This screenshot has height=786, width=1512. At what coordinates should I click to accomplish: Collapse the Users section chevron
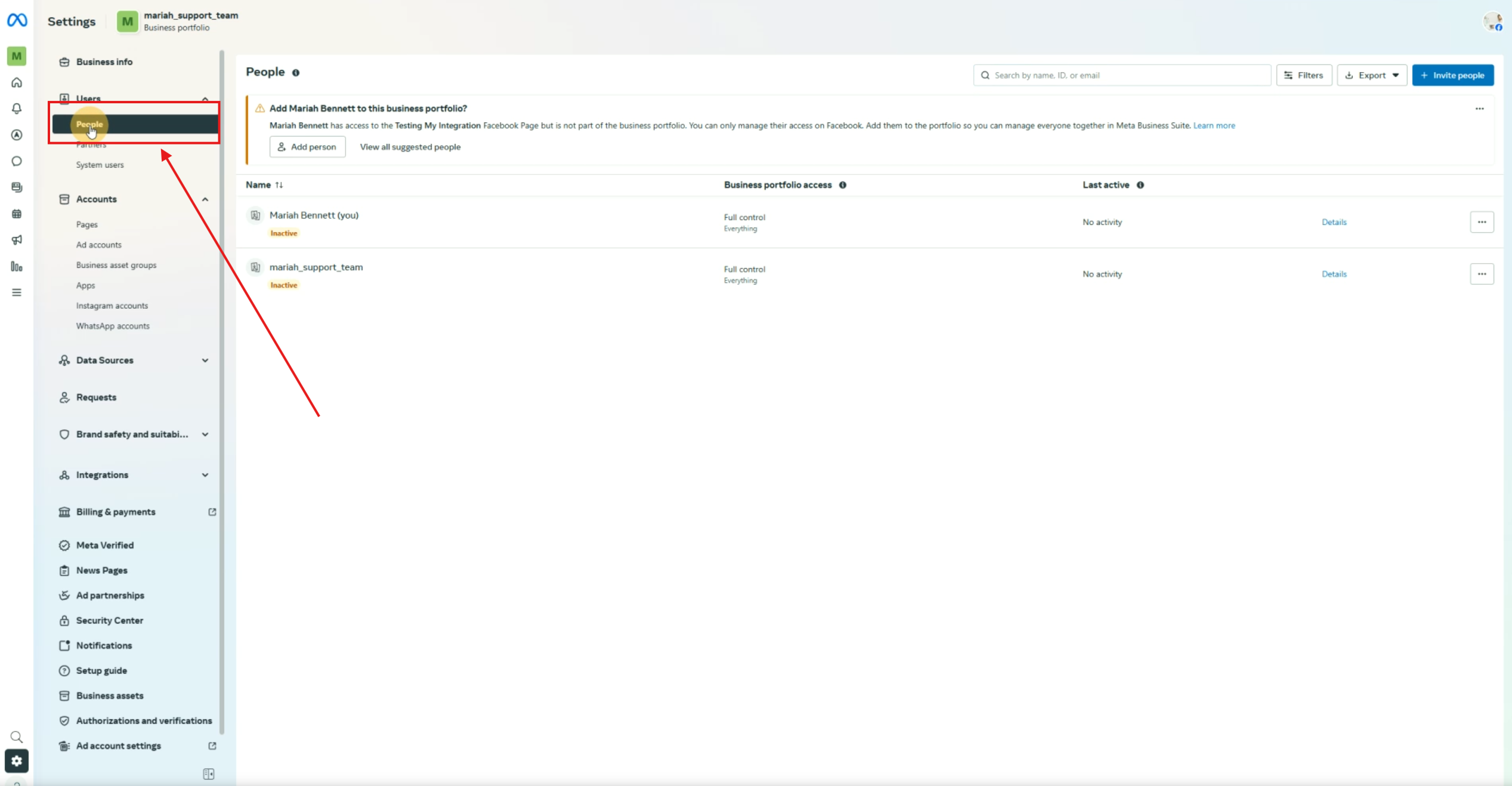(205, 99)
